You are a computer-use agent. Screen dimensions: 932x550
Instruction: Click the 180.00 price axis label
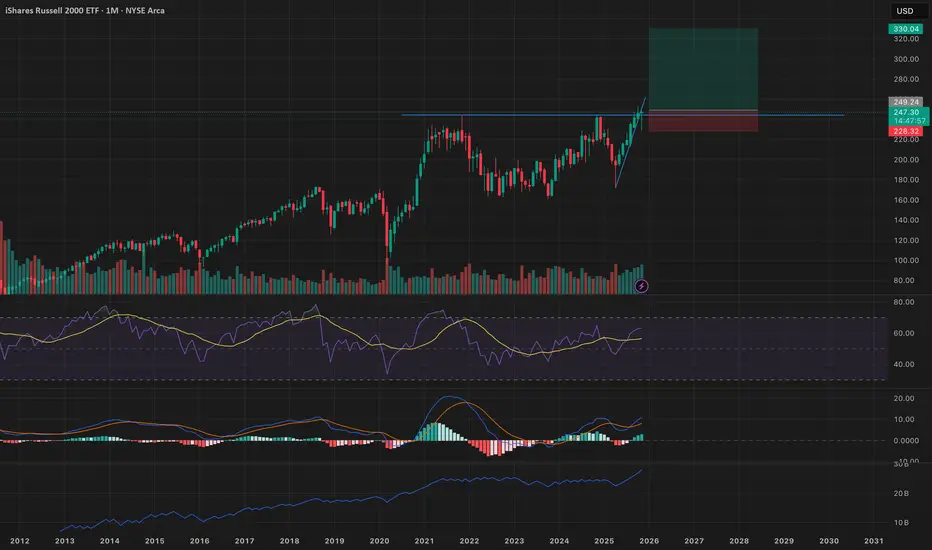click(x=906, y=180)
